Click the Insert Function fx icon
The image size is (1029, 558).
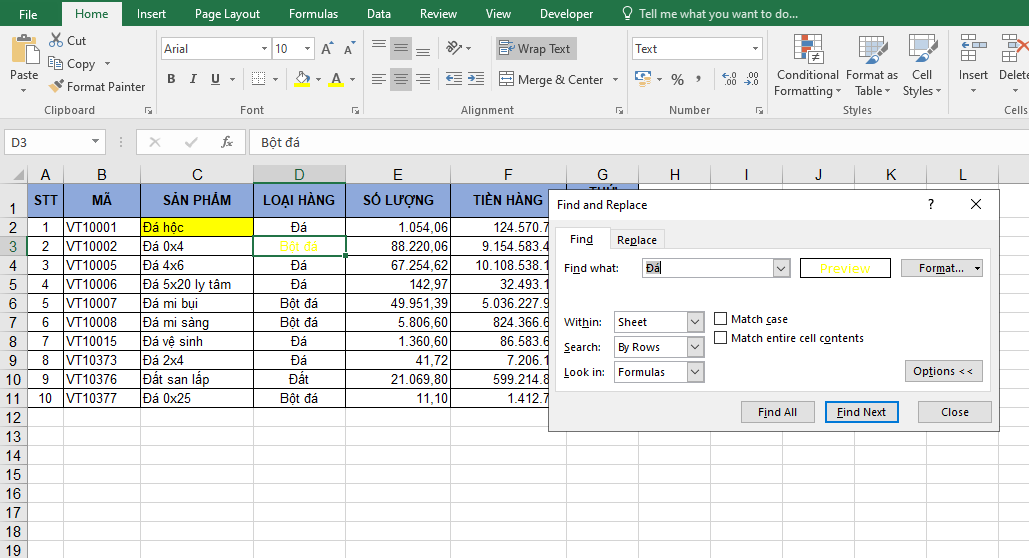pos(227,142)
